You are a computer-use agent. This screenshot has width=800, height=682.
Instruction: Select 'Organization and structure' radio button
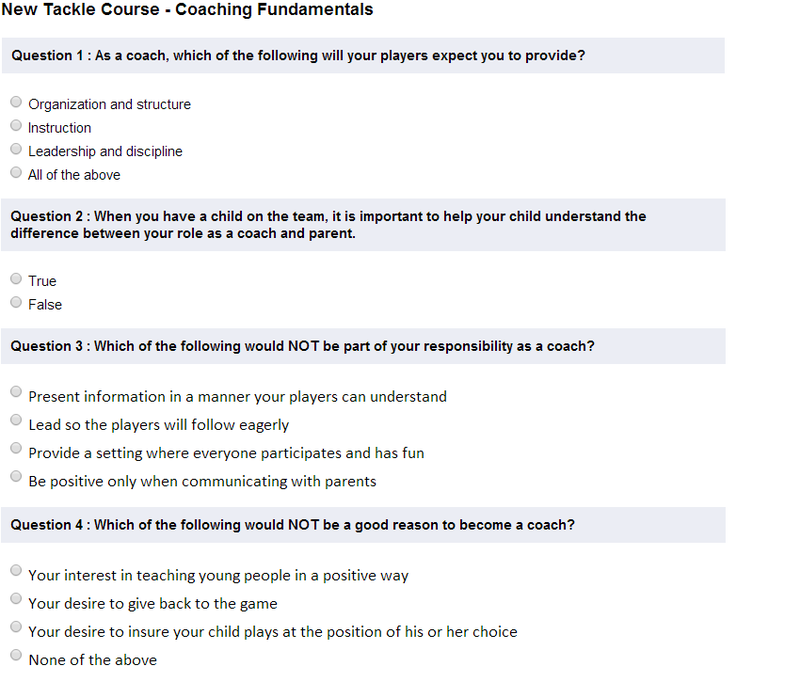coord(16,102)
